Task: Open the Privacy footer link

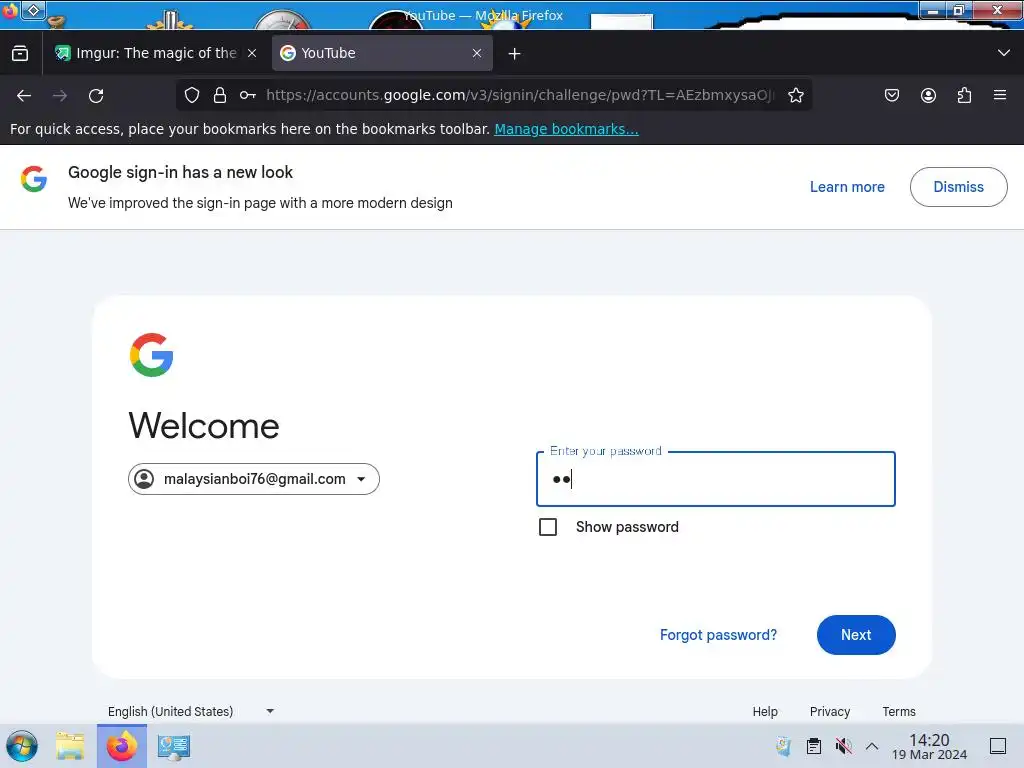Action: click(x=829, y=711)
